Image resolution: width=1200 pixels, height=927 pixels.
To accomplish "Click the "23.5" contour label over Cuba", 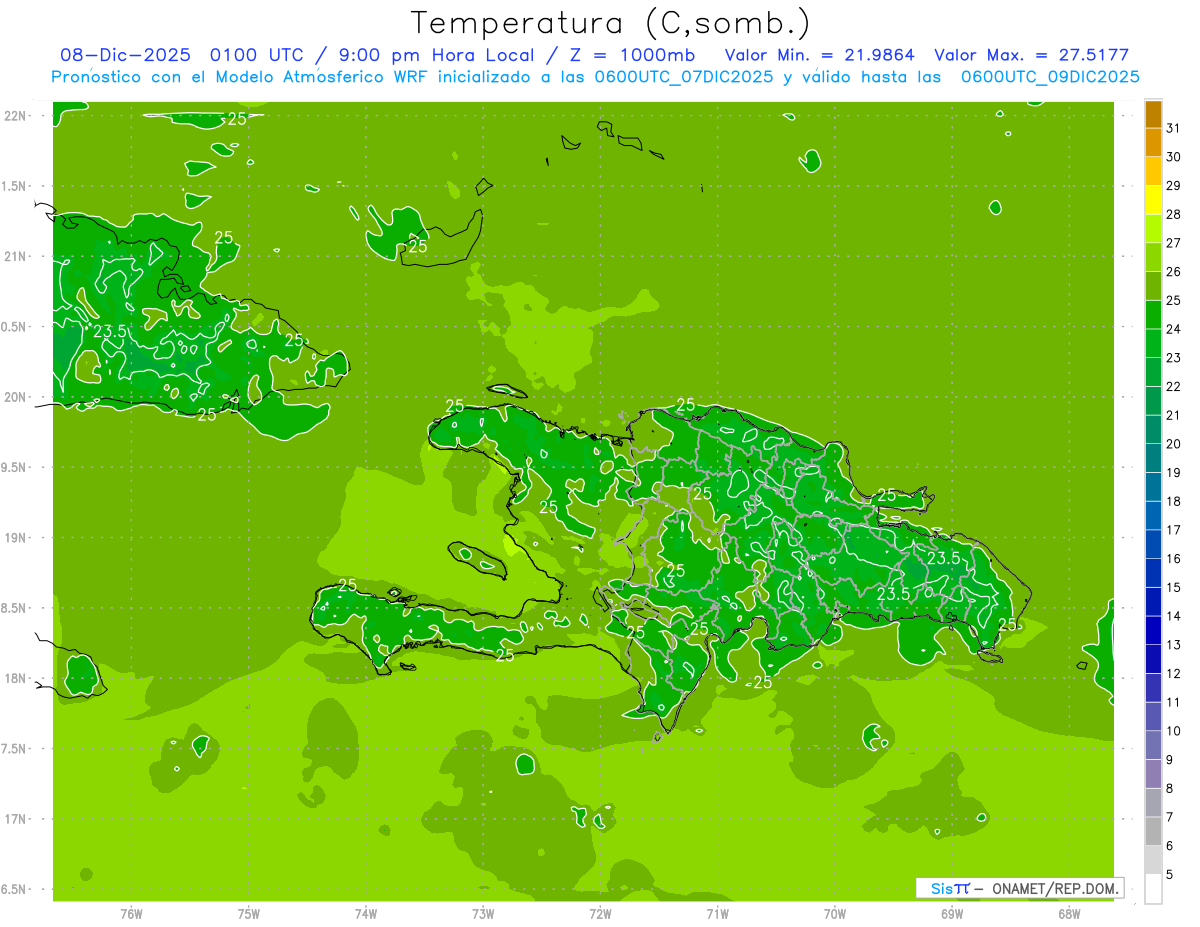I will coord(110,331).
